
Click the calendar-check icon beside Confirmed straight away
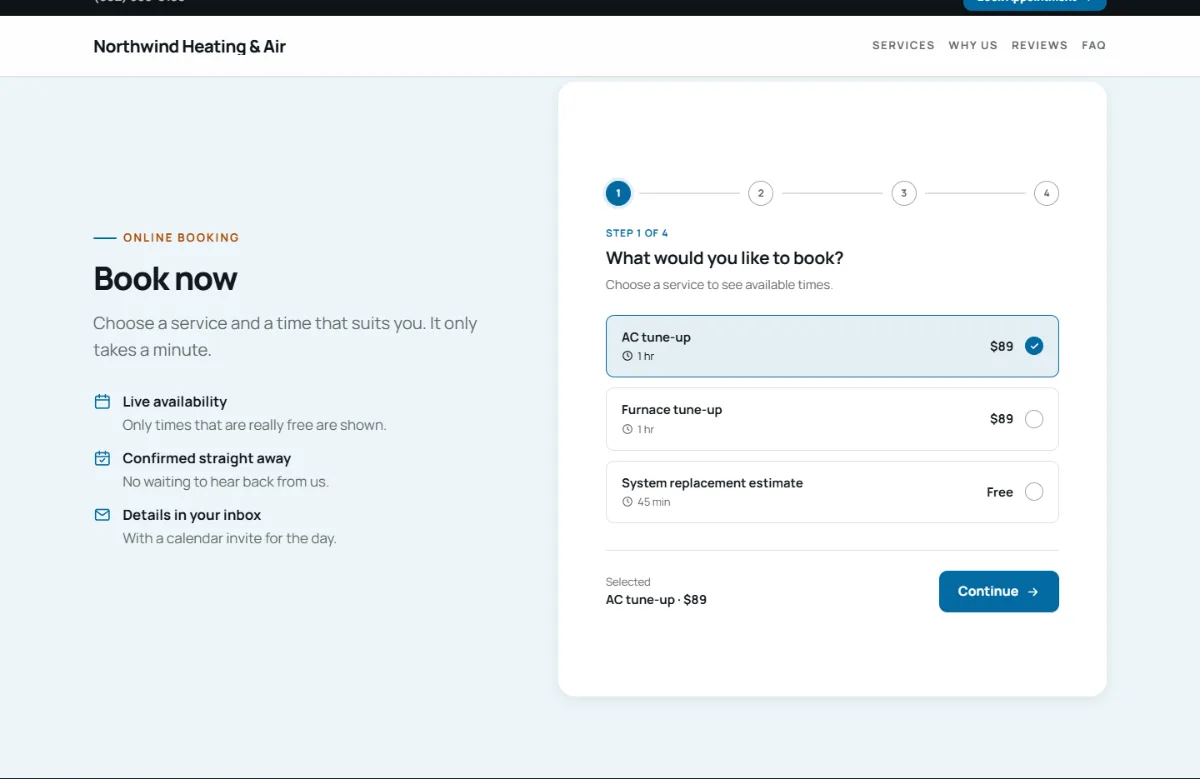pyautogui.click(x=102, y=459)
